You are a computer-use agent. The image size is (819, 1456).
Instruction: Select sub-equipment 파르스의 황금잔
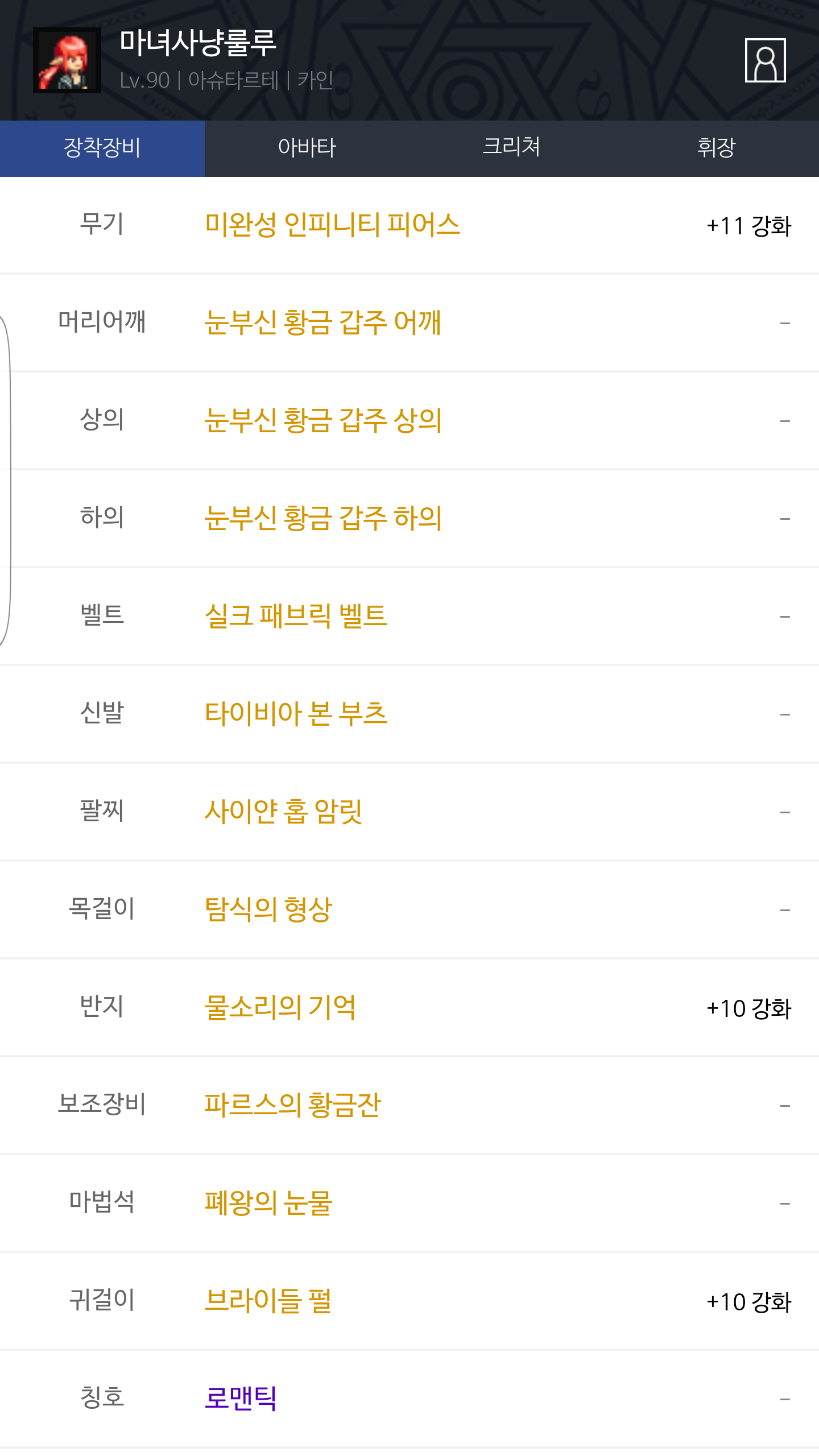(292, 1105)
